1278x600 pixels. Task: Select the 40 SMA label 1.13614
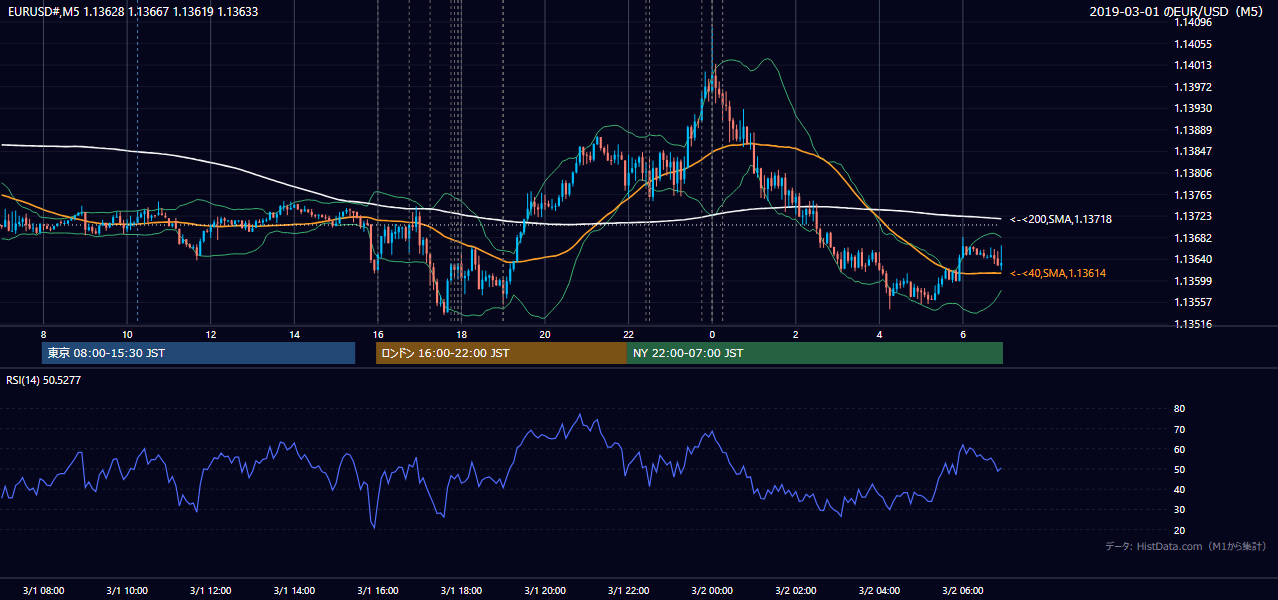coord(1057,273)
